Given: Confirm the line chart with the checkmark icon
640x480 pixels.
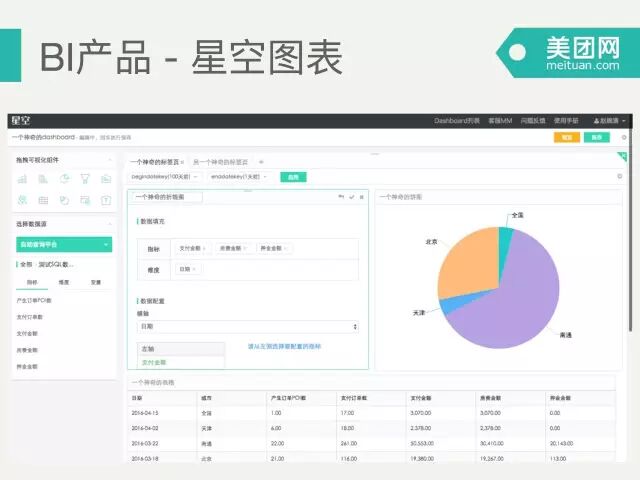Looking at the screenshot, I should tap(352, 197).
